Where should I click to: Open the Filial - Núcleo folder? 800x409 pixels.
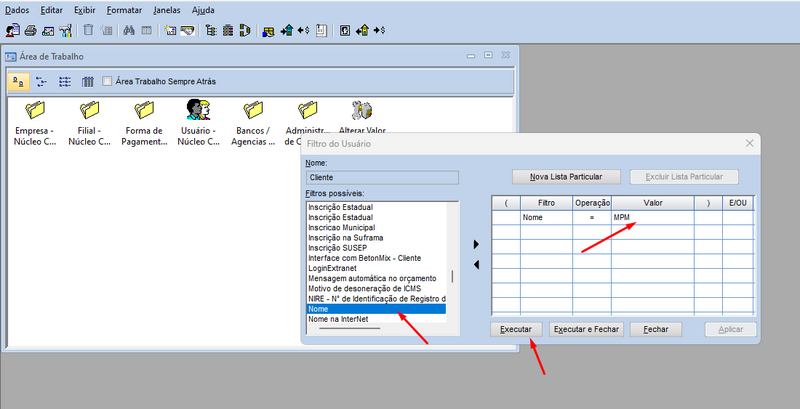89,123
